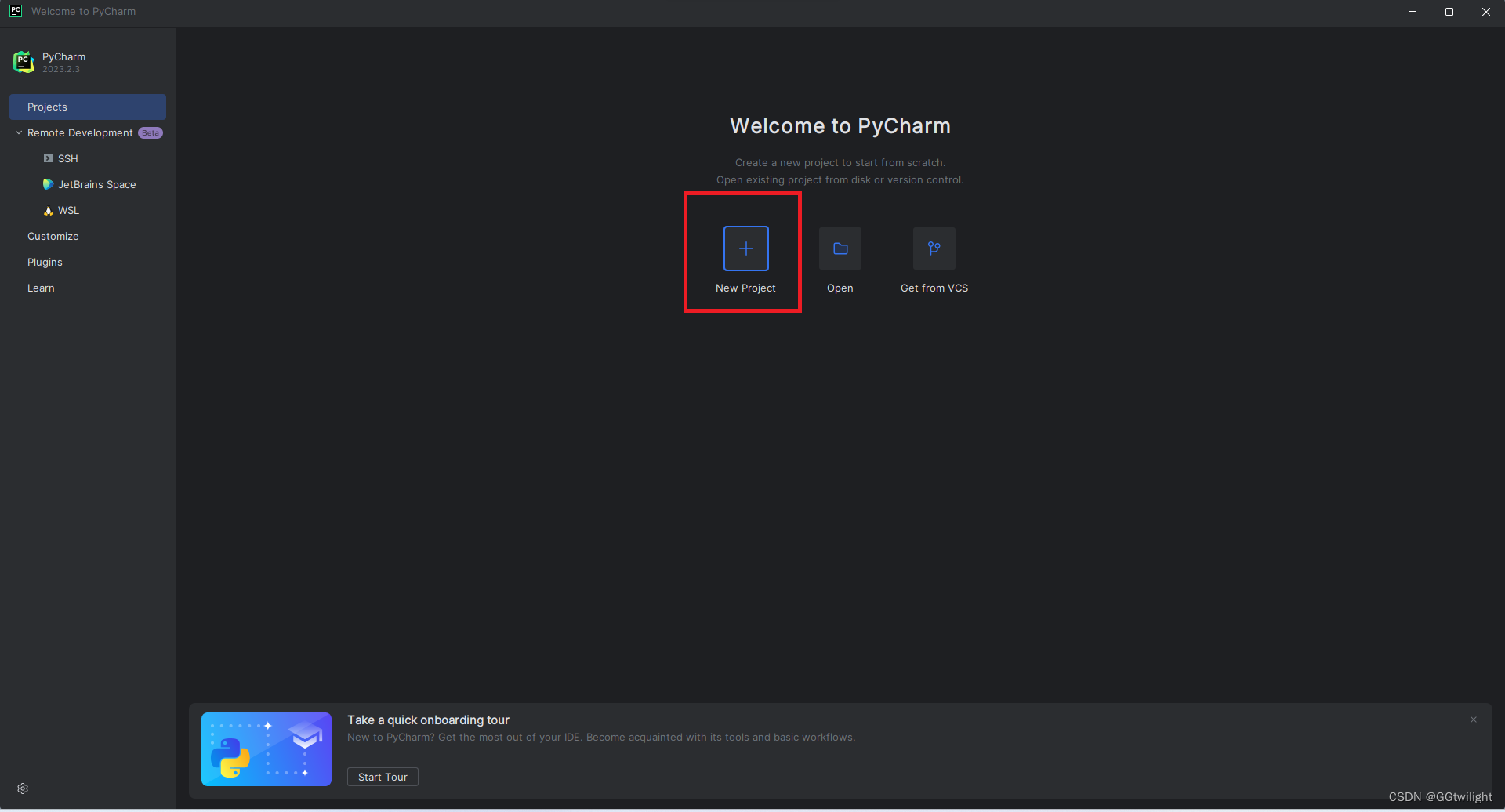Screen dimensions: 1505x812
Task: Minimize the PyCharm welcome window
Action: [x=1413, y=12]
